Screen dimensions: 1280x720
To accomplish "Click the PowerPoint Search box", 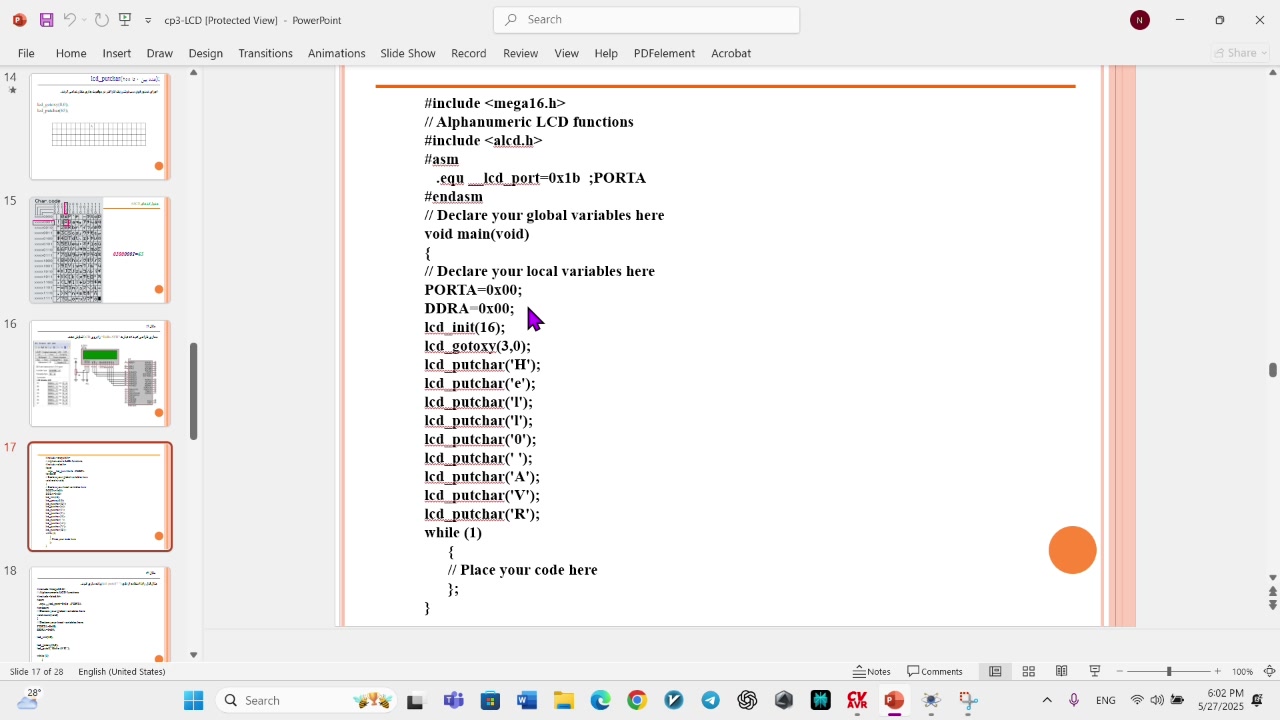I will (x=646, y=20).
